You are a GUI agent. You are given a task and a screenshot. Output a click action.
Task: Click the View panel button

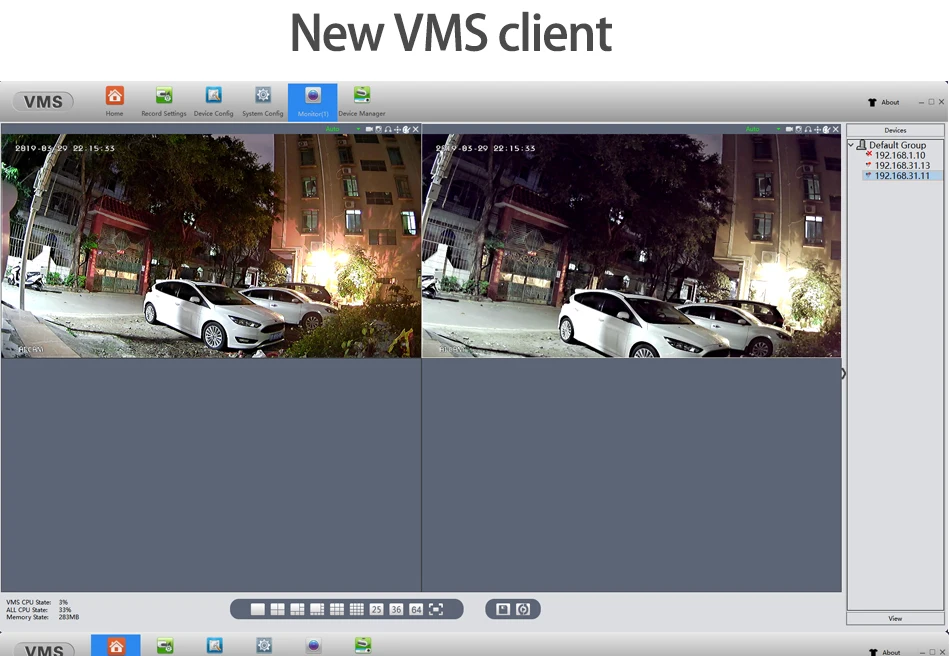(x=895, y=618)
